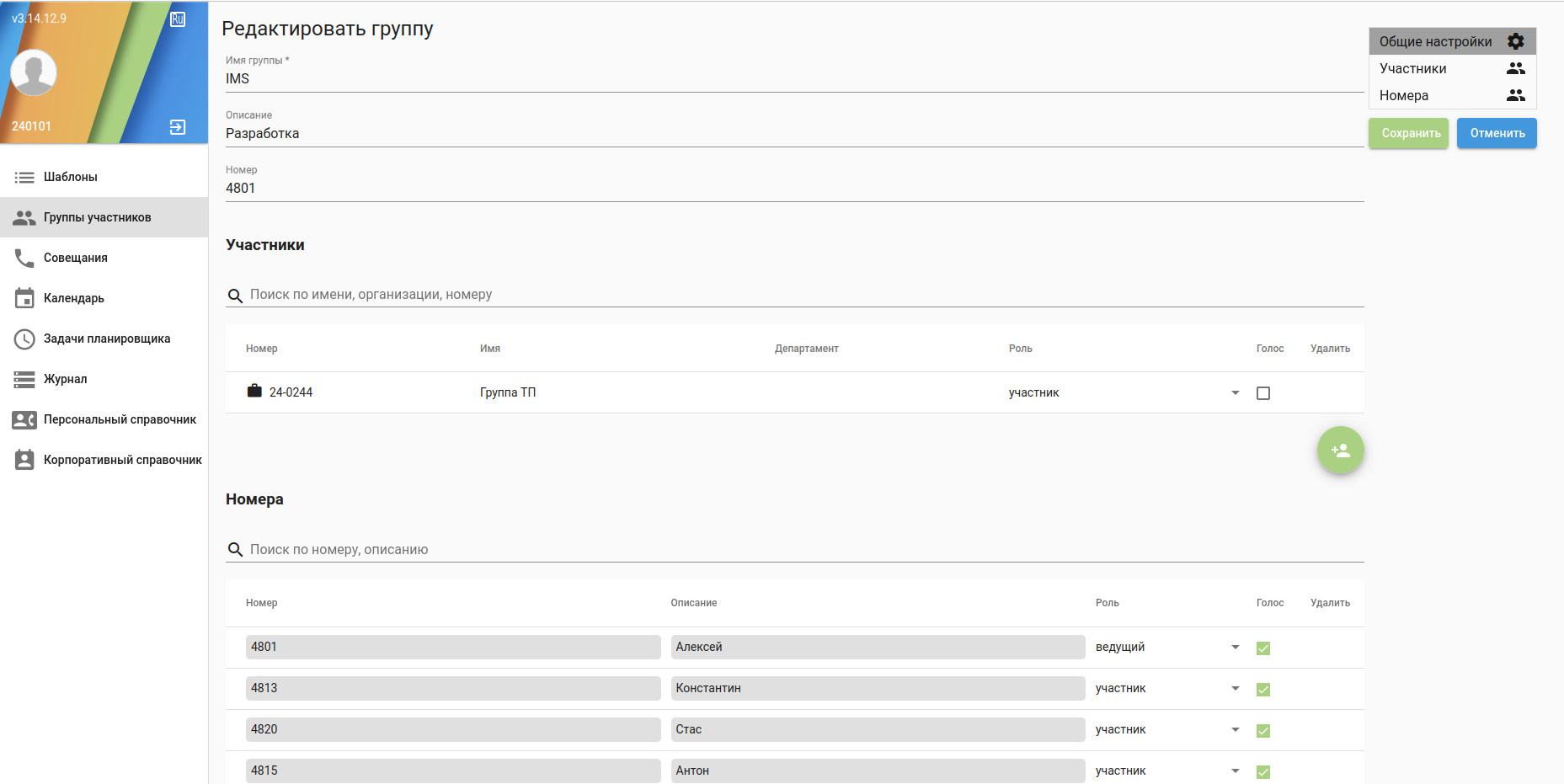
Task: Click the user avatar picture
Action: point(34,72)
